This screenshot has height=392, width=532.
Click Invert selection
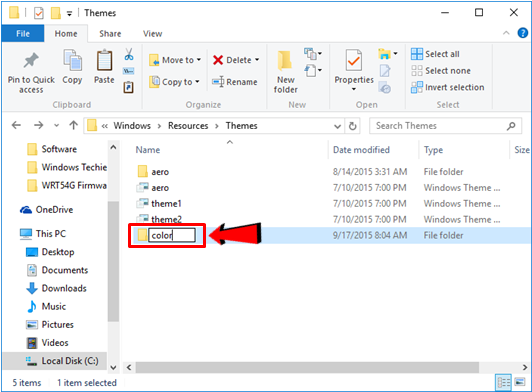click(x=448, y=87)
